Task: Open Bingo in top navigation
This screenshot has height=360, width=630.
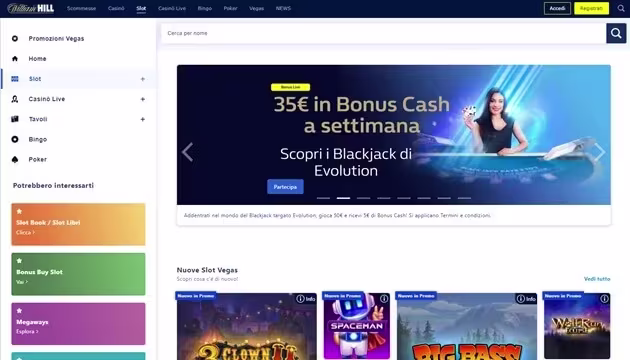Action: click(x=205, y=8)
